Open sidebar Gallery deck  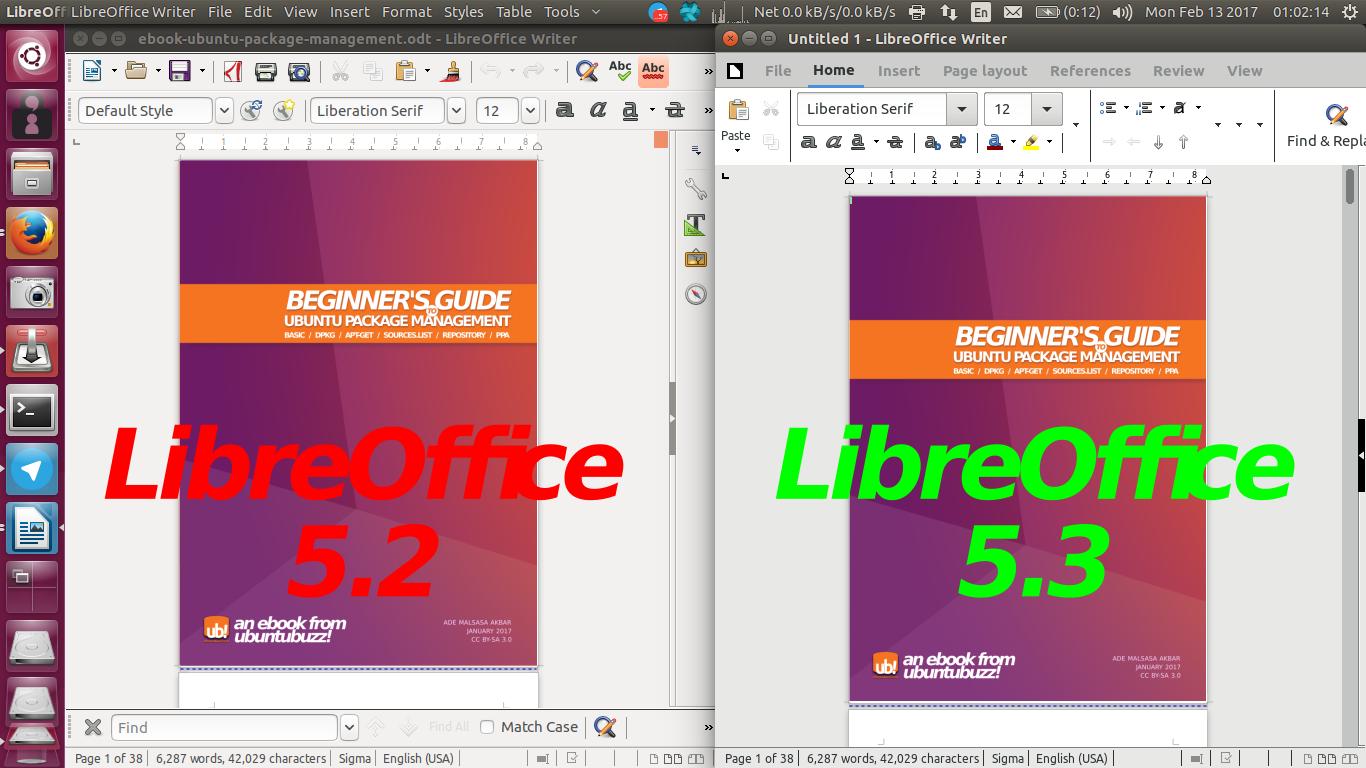click(x=695, y=259)
